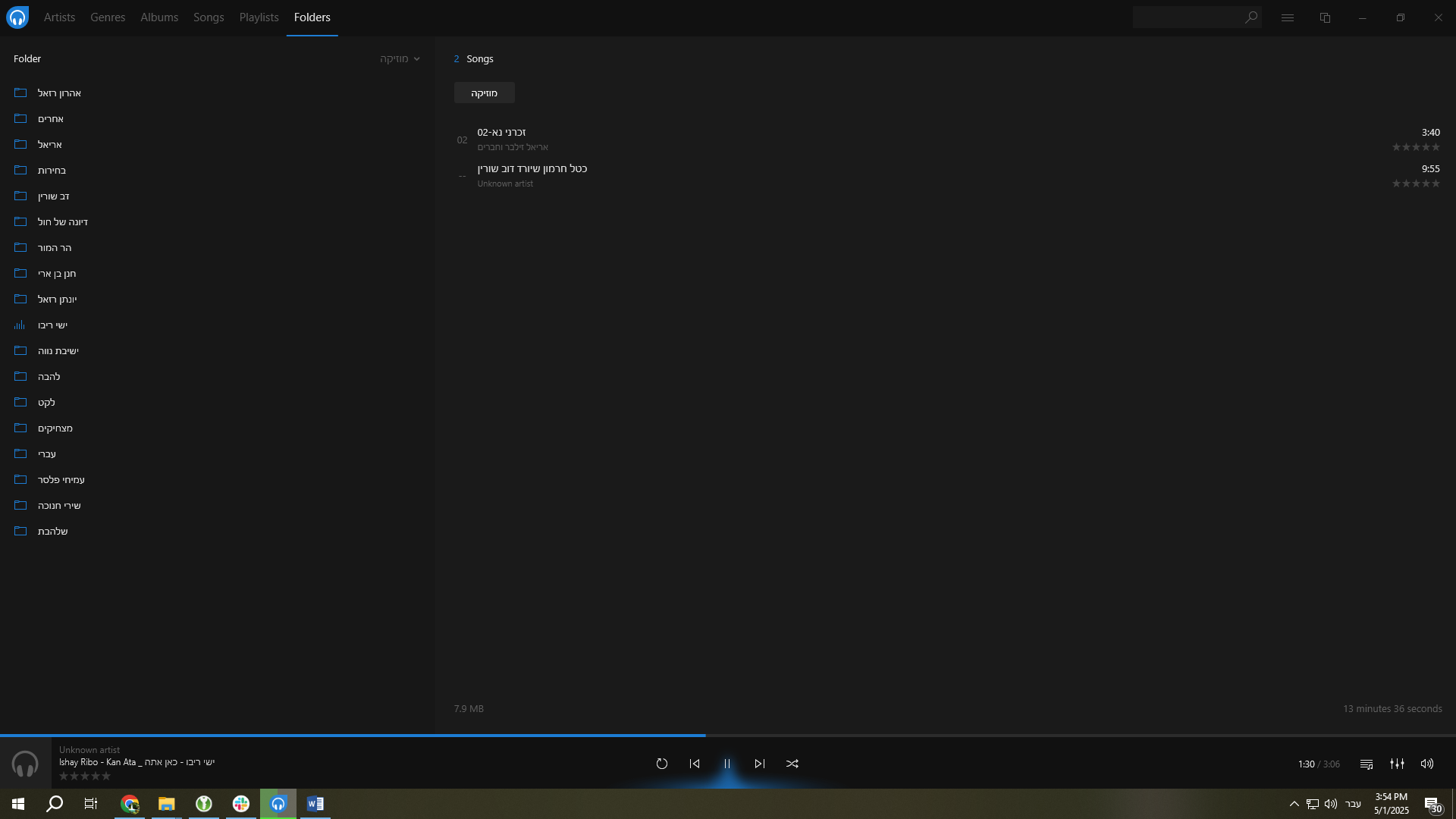Viewport: 1456px width, 819px height.
Task: Toggle the loop playback button
Action: point(662,764)
